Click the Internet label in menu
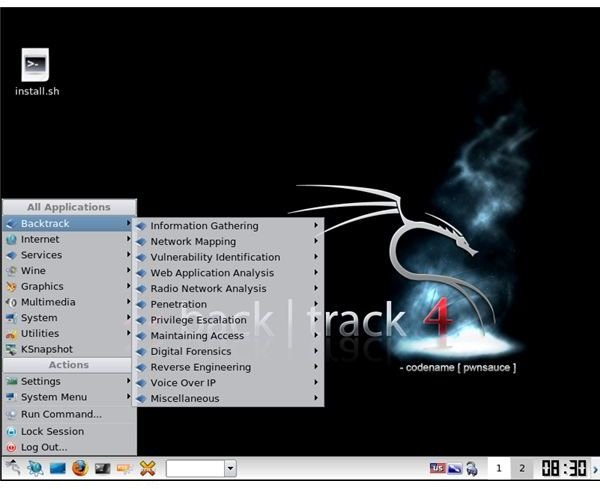 pyautogui.click(x=40, y=240)
